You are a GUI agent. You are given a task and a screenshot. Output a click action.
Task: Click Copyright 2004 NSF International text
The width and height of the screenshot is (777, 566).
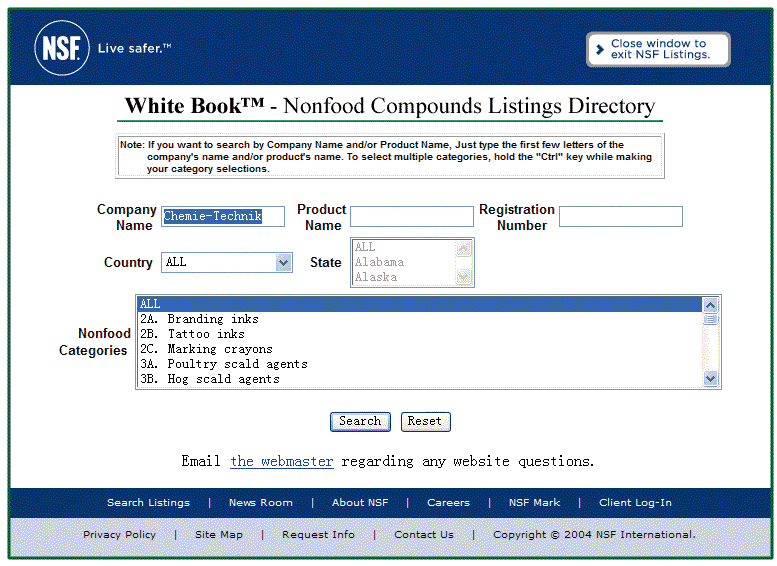594,535
